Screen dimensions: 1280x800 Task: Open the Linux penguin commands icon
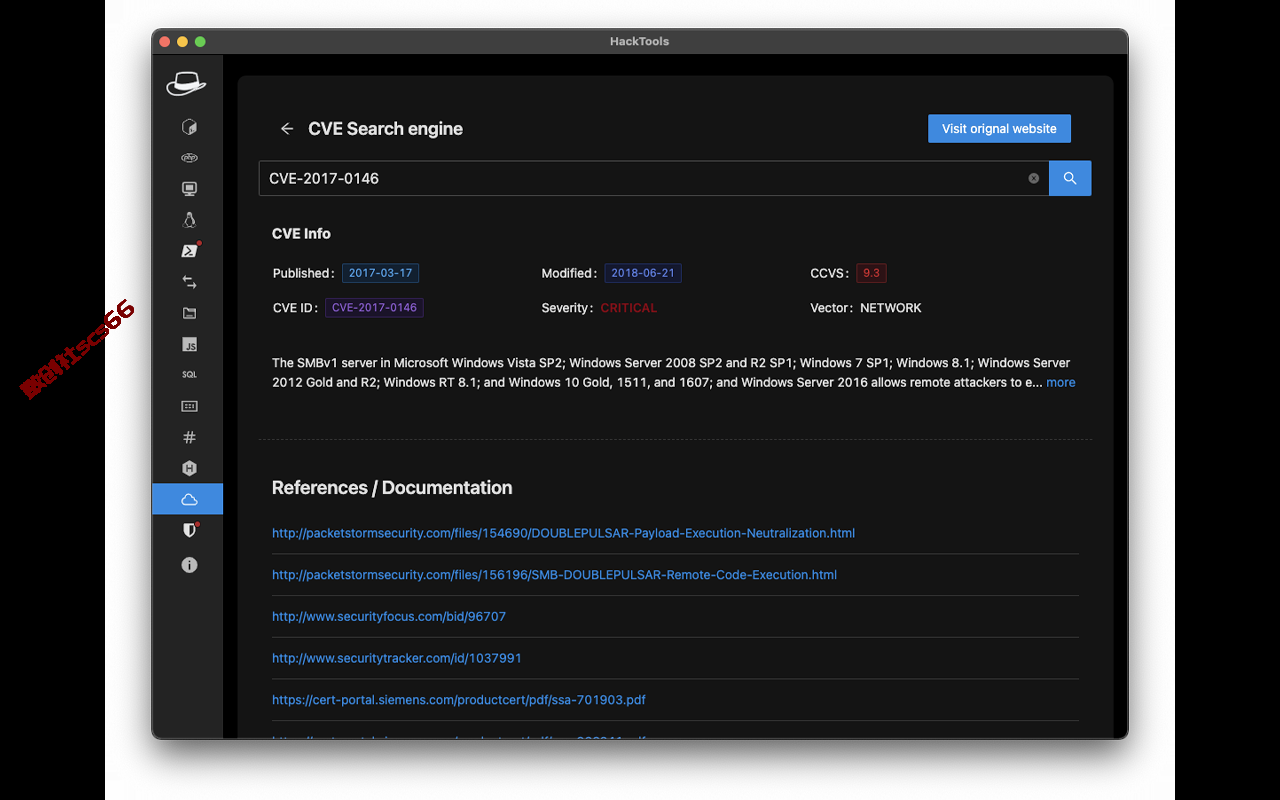(x=189, y=220)
